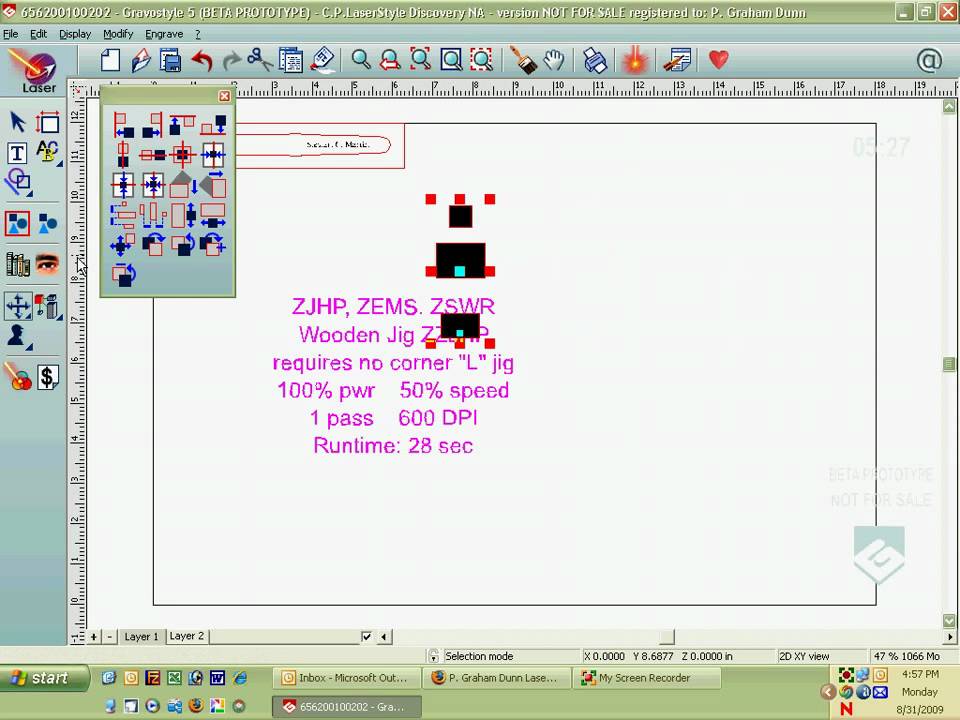Activate the T text tool
960x720 pixels.
pyautogui.click(x=17, y=152)
